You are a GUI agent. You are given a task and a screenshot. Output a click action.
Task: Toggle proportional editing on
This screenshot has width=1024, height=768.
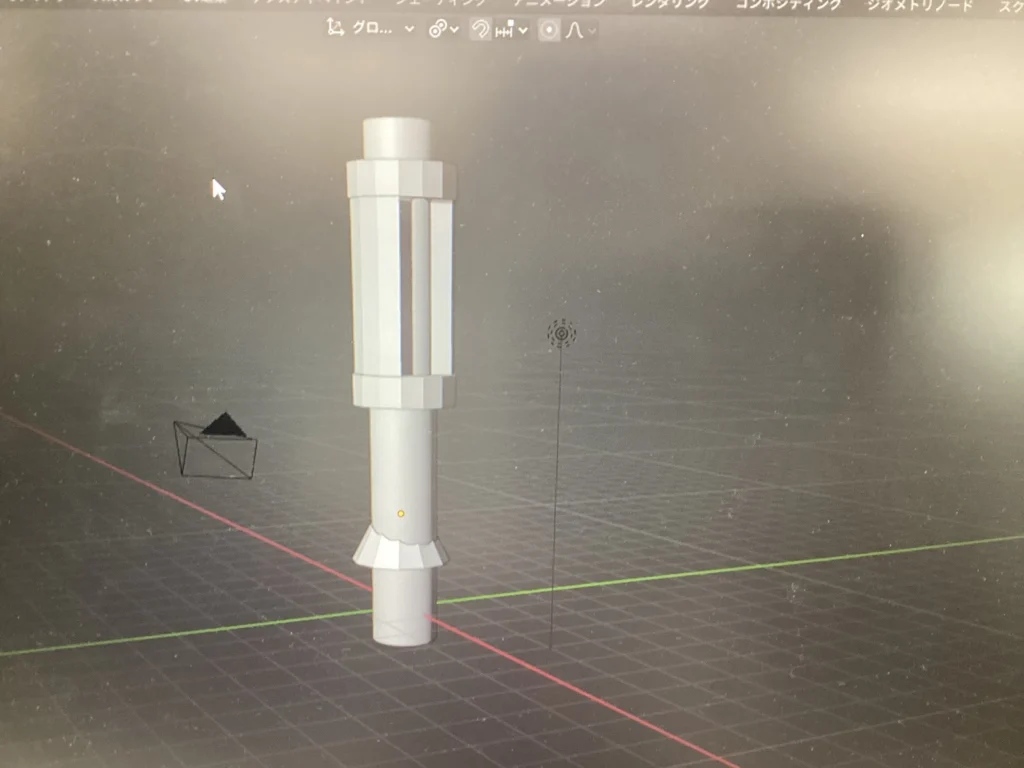point(548,30)
